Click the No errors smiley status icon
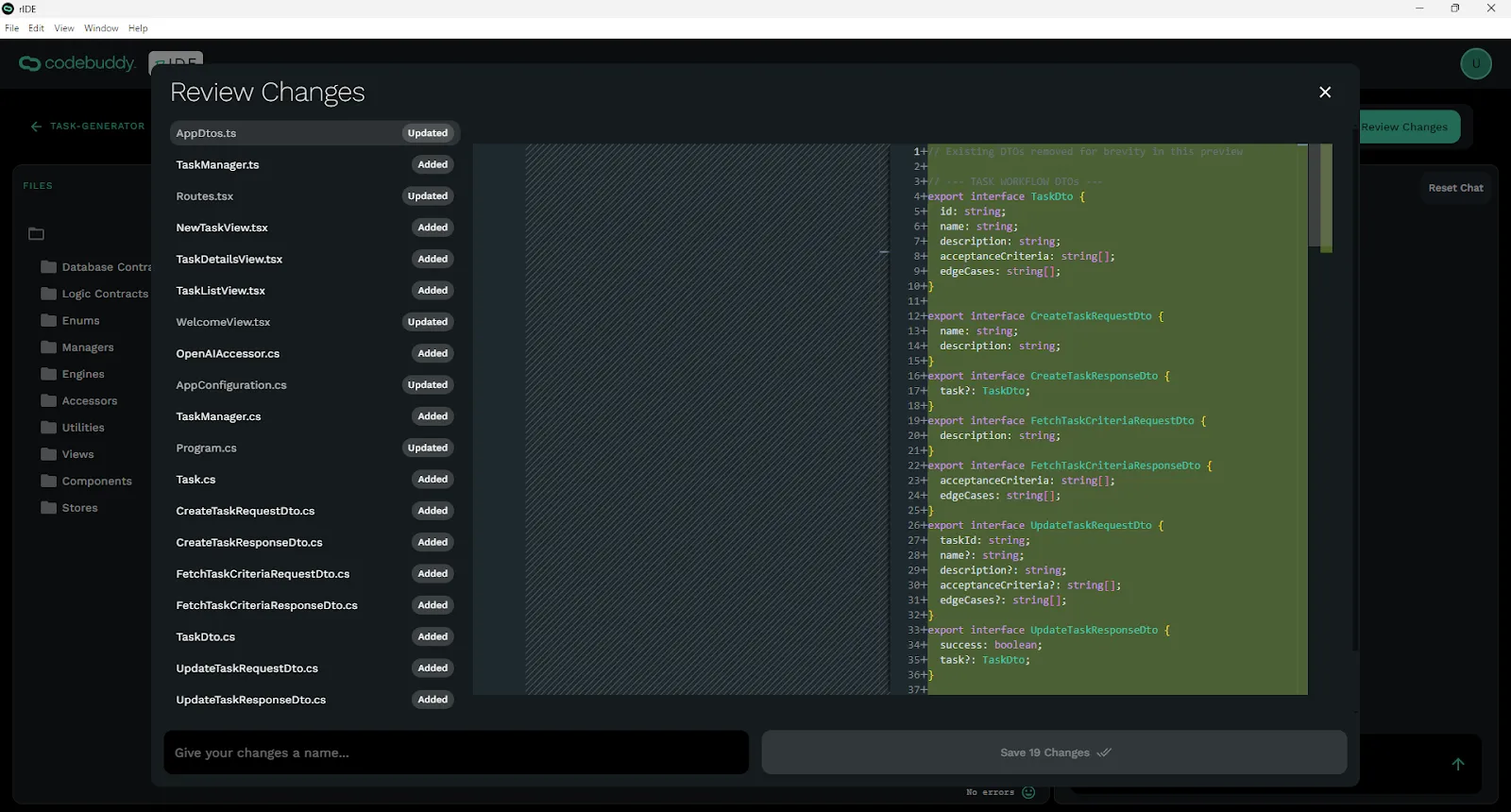 (1028, 792)
